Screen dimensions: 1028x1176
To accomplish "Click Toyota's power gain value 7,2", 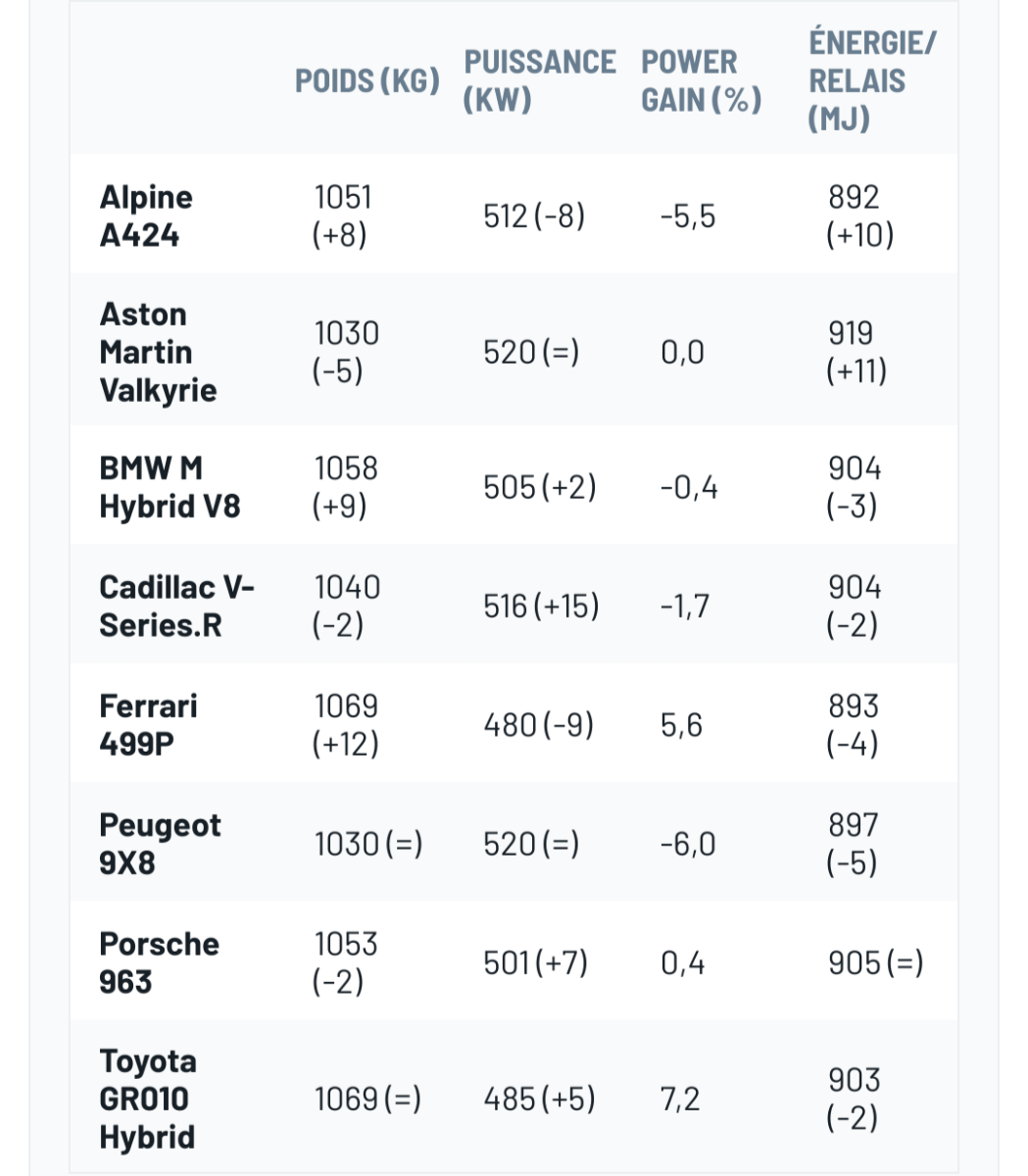I will point(680,1100).
